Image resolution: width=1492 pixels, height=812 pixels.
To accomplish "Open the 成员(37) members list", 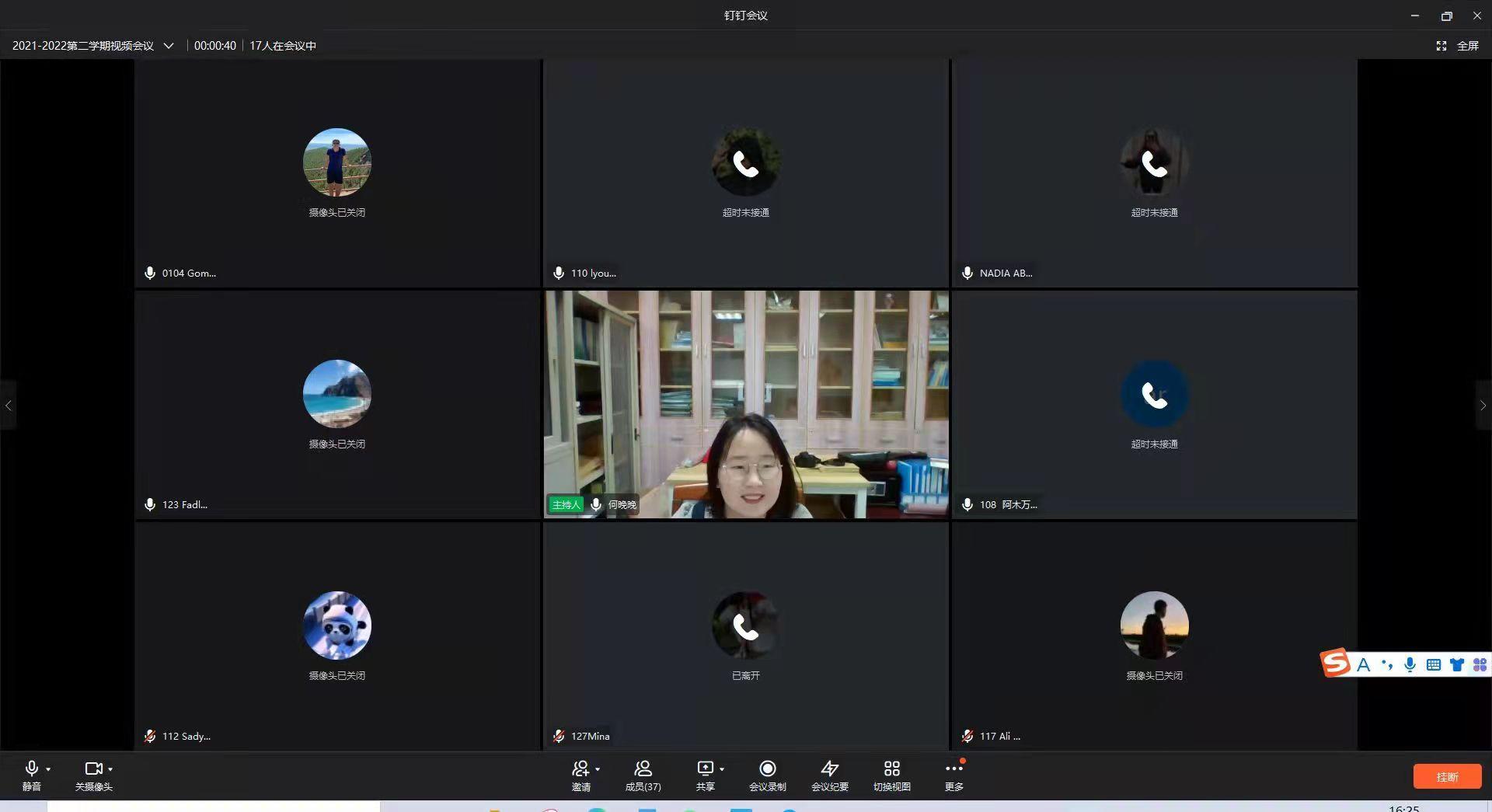I will click(643, 775).
